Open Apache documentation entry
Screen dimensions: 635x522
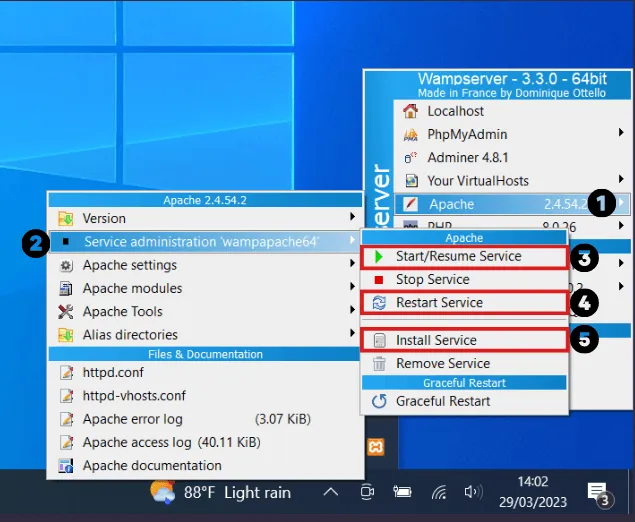205,466
